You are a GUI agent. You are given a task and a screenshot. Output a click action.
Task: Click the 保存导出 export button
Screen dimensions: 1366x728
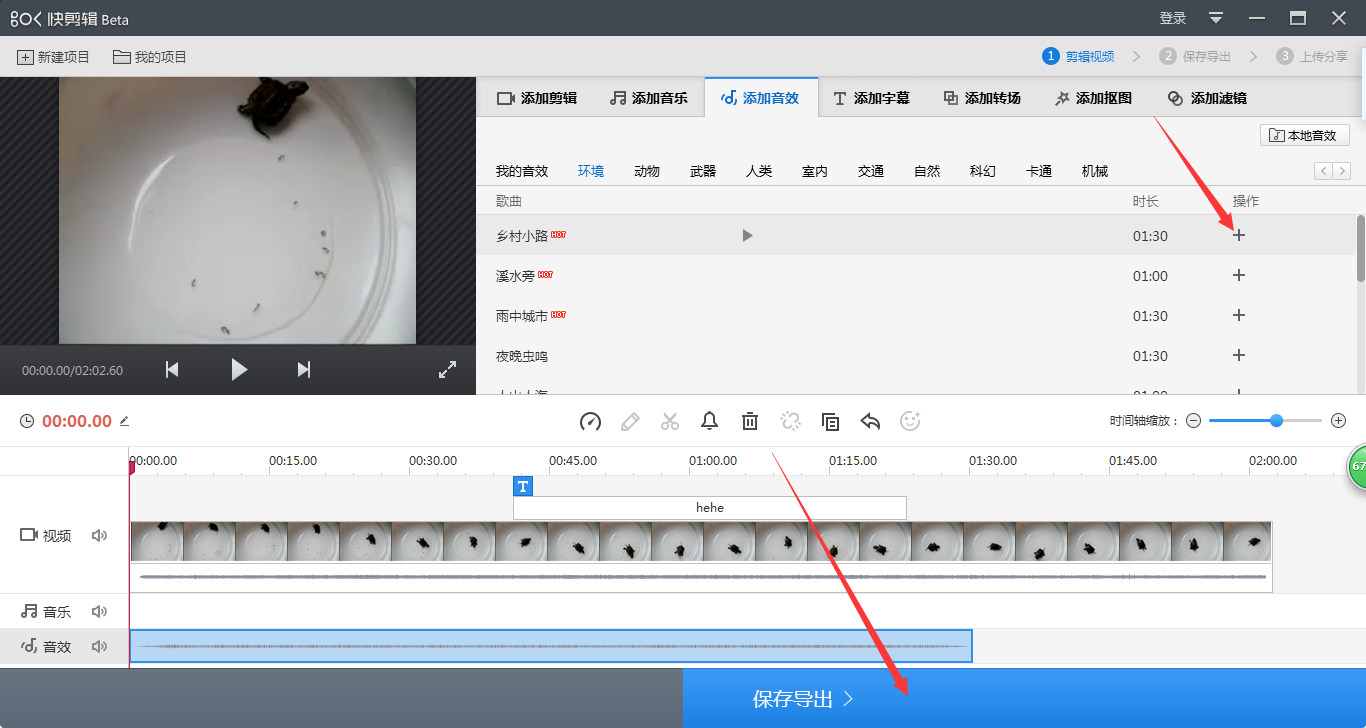click(800, 700)
